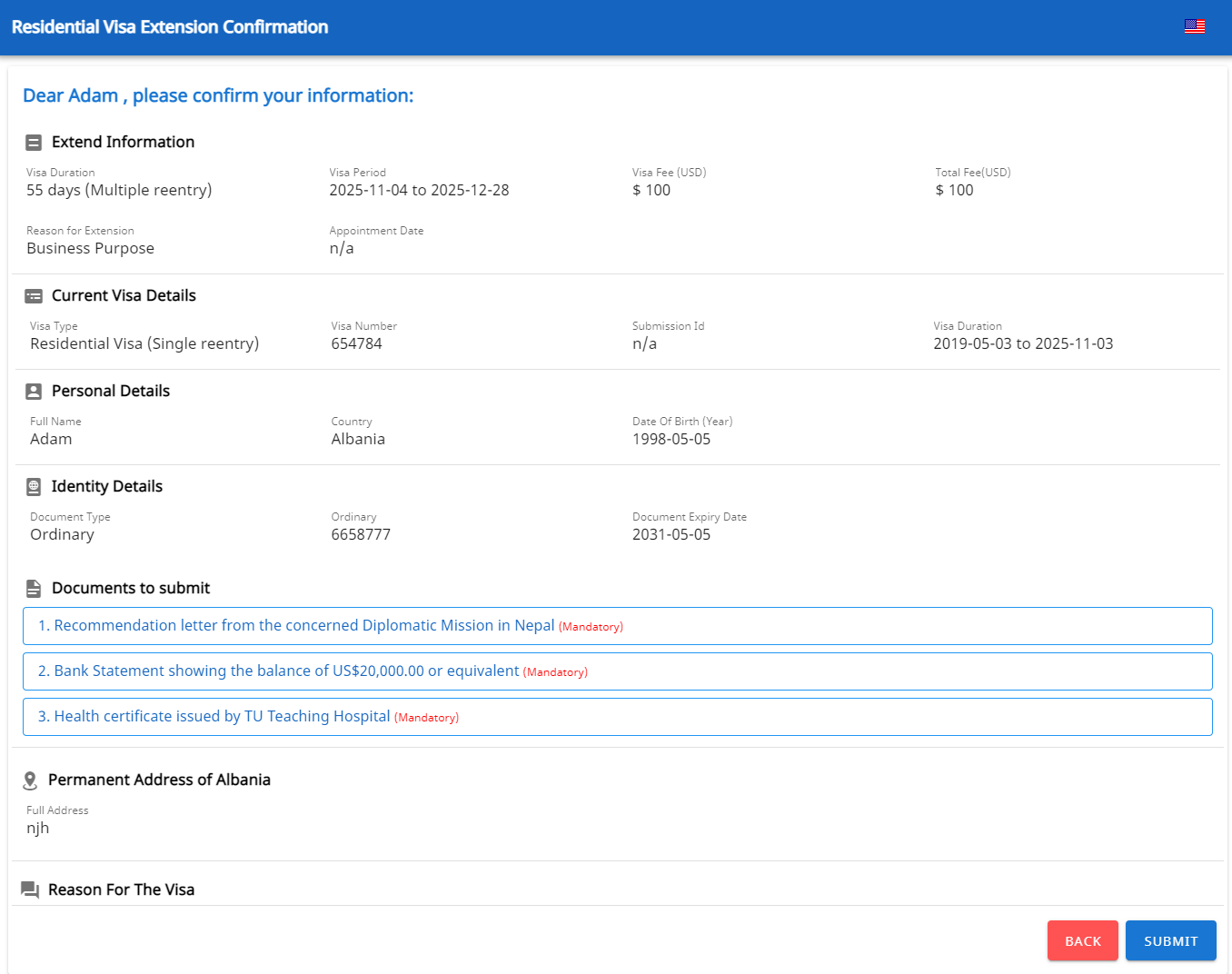Open Health certificate TU Teaching Hospital document
1232x974 pixels.
click(618, 717)
